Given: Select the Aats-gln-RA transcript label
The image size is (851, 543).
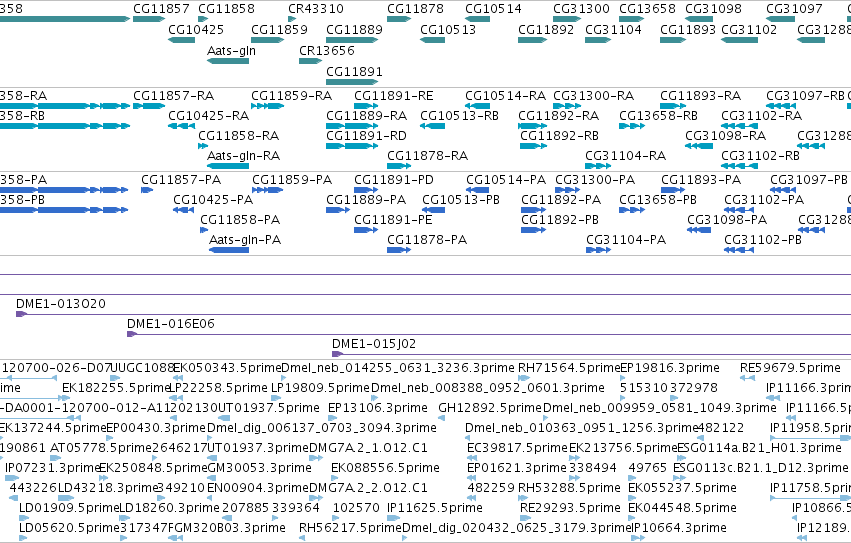Looking at the screenshot, I should 244,156.
